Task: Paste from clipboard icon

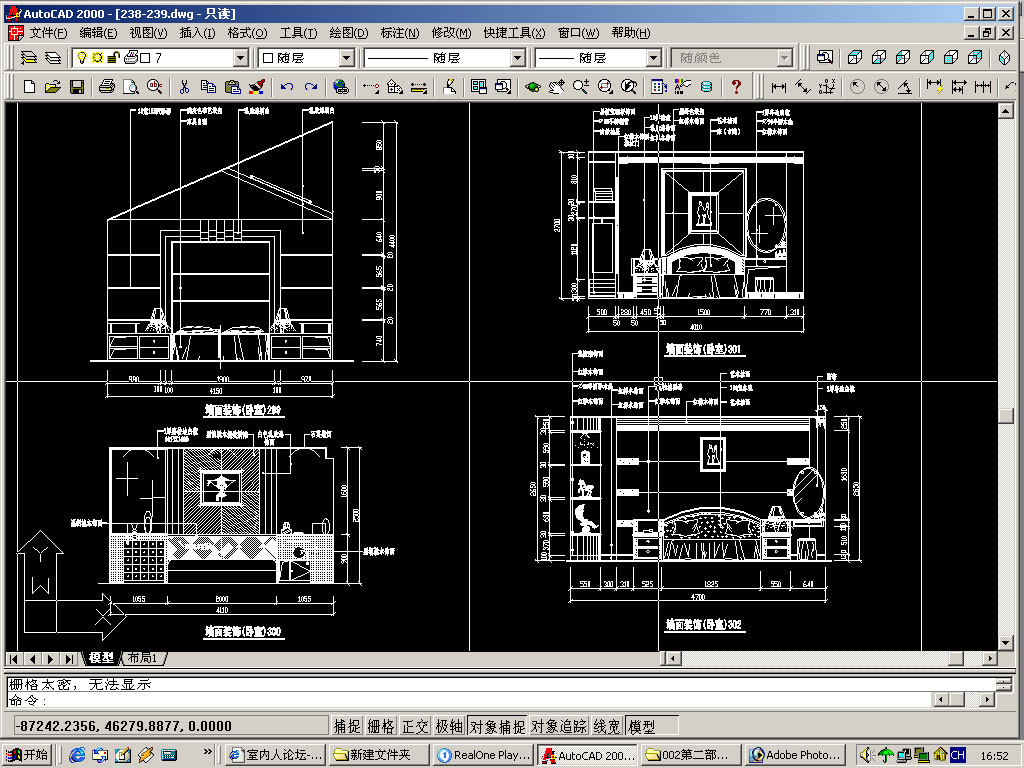Action: tap(232, 86)
